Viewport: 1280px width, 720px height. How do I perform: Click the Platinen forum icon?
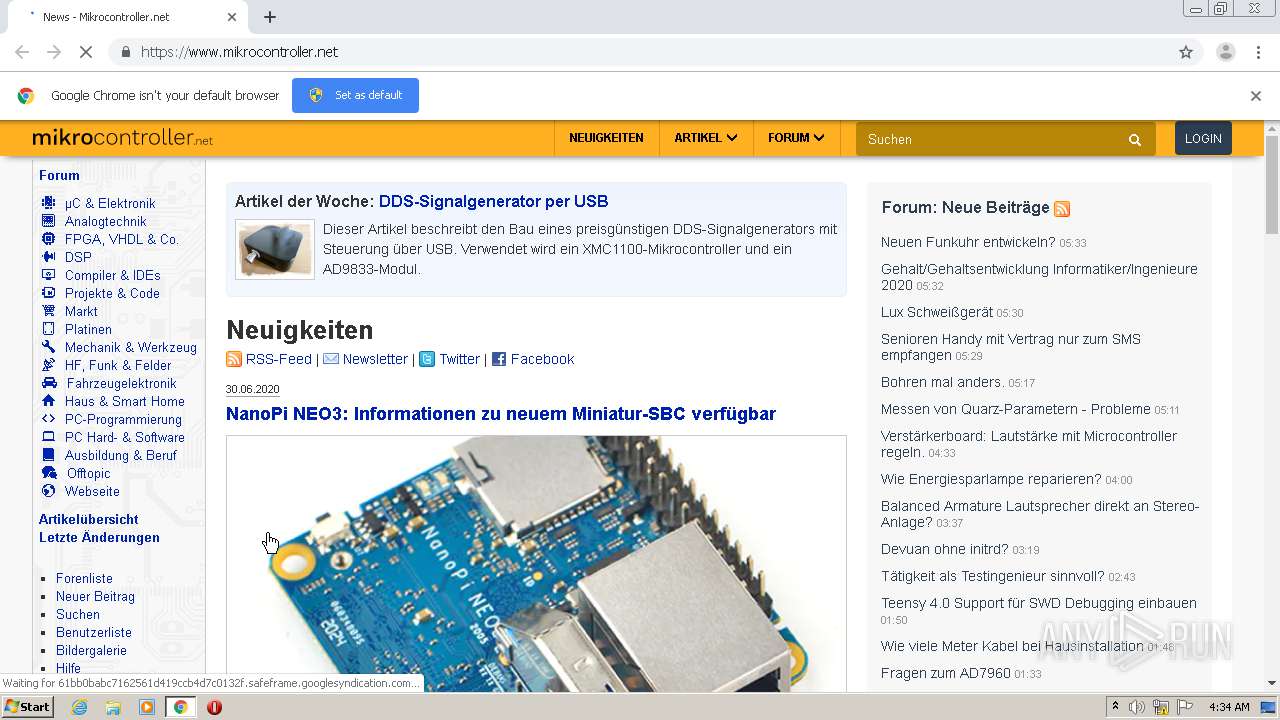coord(48,329)
